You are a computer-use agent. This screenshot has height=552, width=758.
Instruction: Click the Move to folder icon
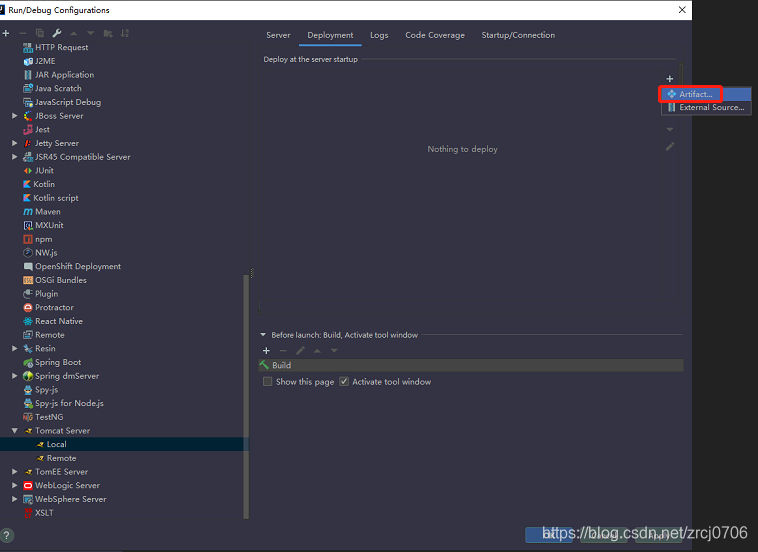click(108, 33)
